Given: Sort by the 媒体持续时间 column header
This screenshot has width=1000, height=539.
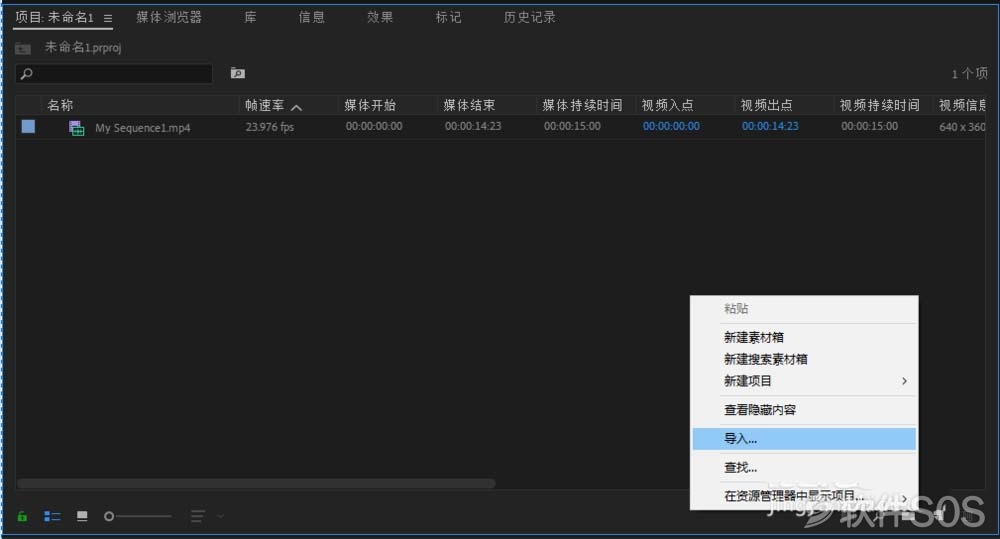Looking at the screenshot, I should pyautogui.click(x=582, y=105).
